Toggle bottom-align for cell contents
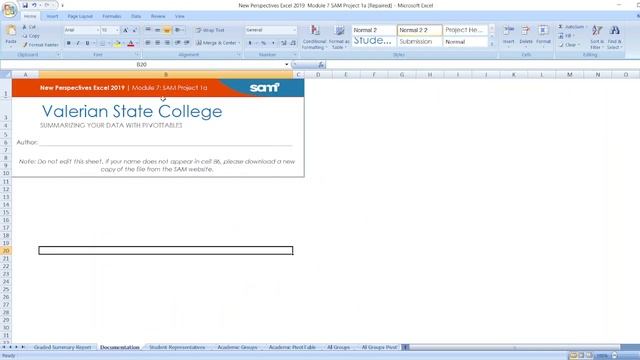 tap(167, 30)
